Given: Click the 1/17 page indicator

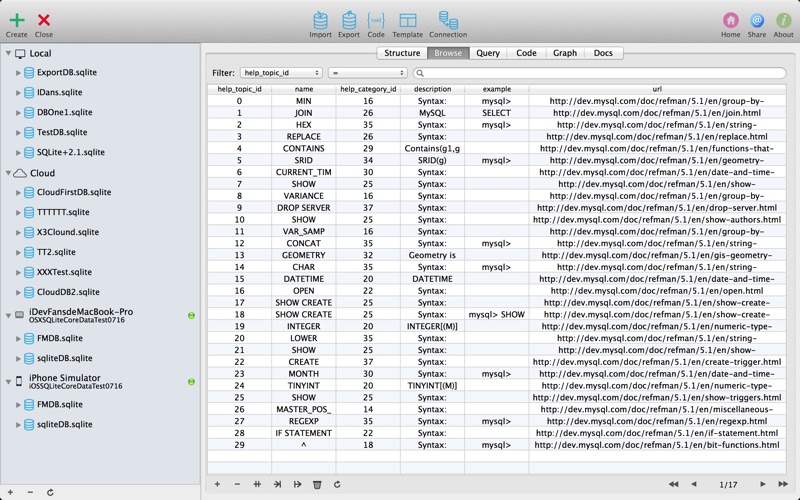Looking at the screenshot, I should [x=728, y=485].
